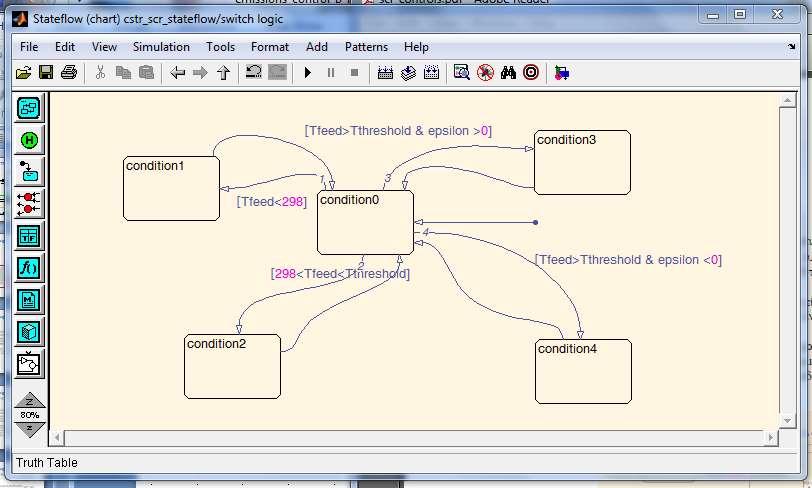This screenshot has height=488, width=812.
Task: Select the Simulink function tool
Action: (x=28, y=364)
